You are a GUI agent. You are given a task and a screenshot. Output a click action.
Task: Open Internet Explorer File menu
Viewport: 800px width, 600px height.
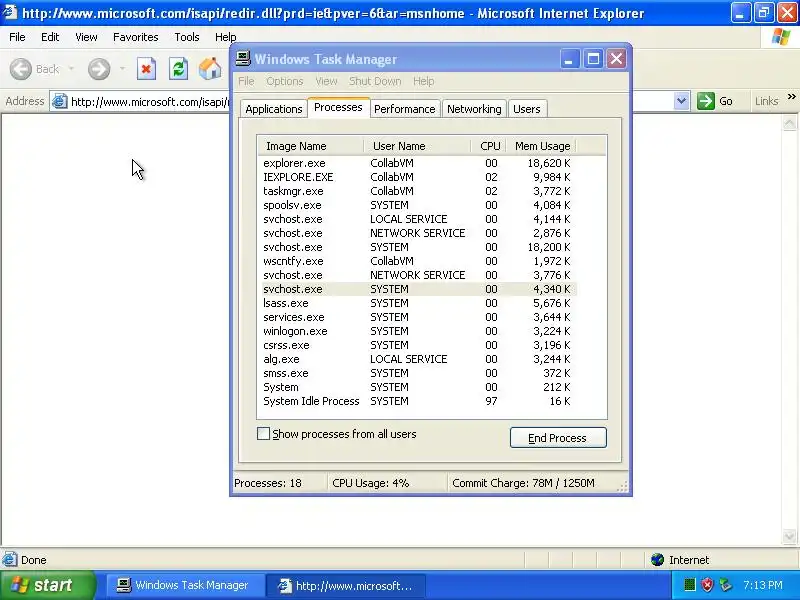coord(17,37)
